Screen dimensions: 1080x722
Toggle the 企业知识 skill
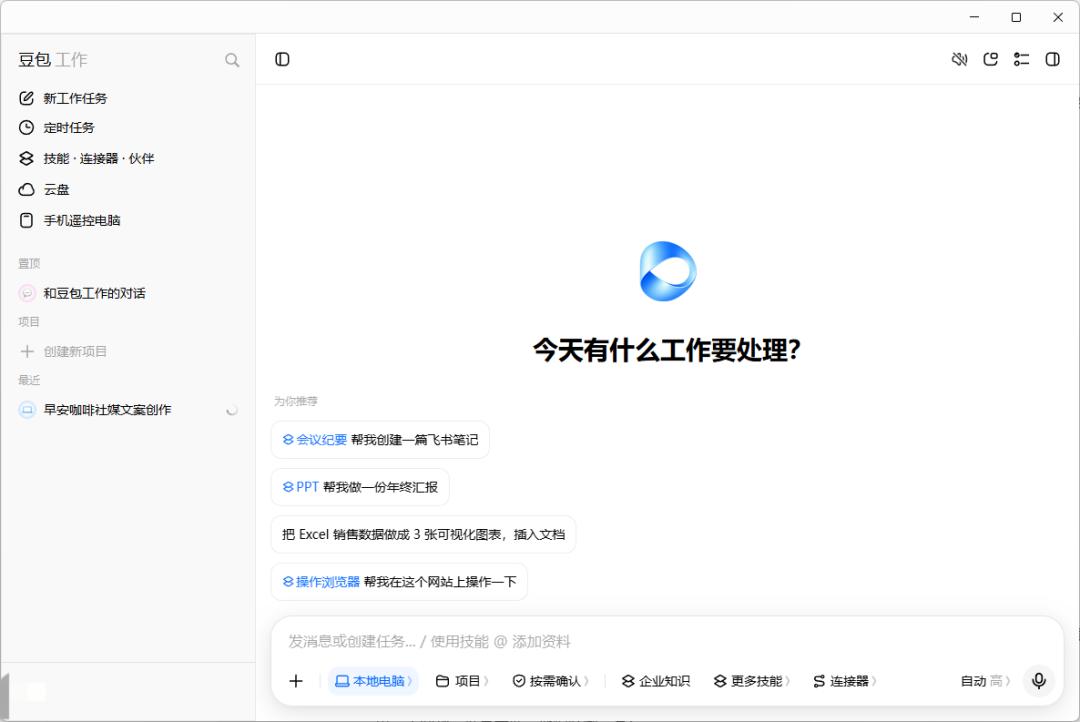click(x=656, y=681)
